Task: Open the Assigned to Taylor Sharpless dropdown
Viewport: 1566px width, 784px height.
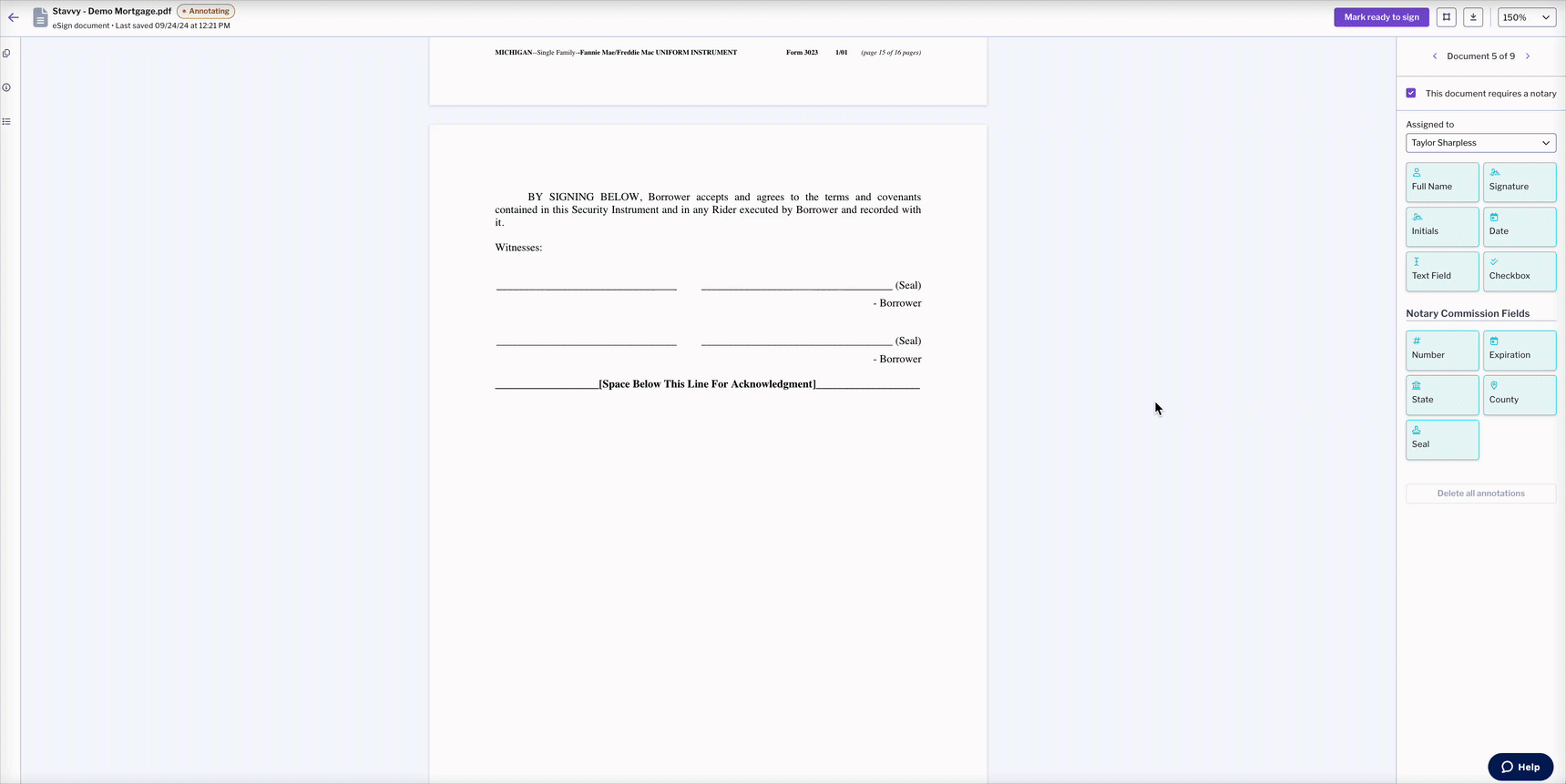Action: coord(1480,143)
